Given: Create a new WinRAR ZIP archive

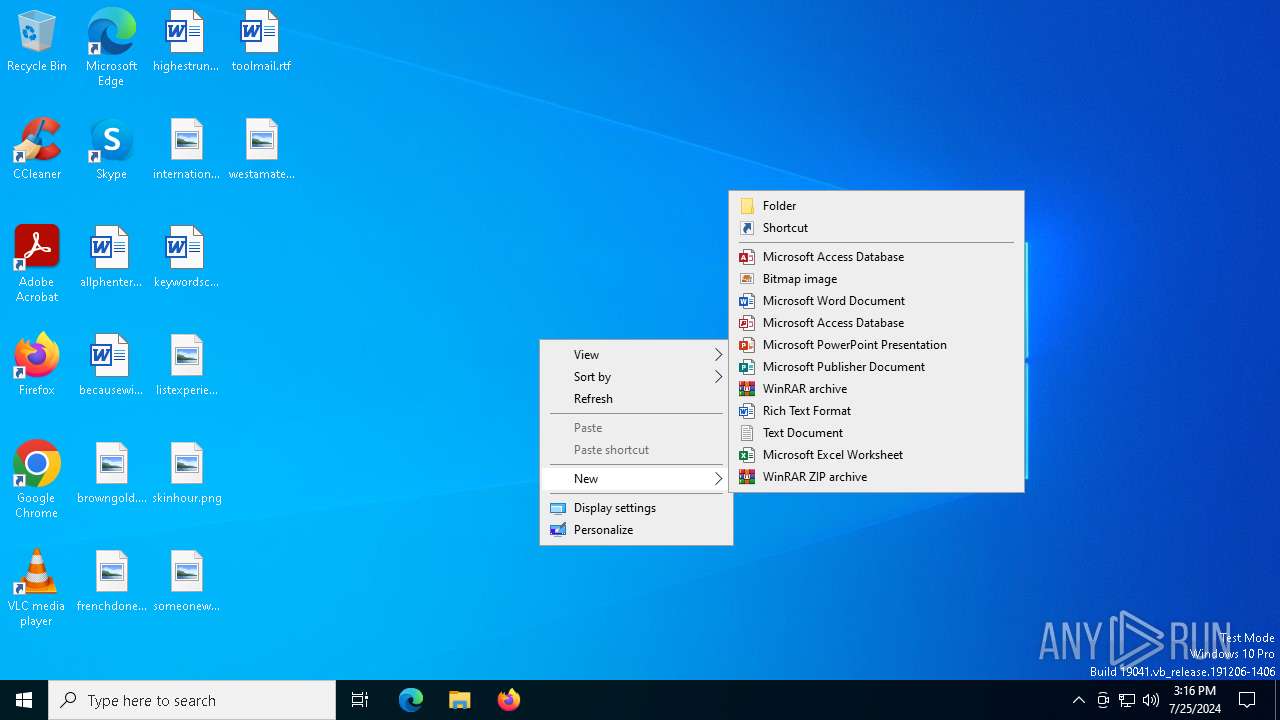Looking at the screenshot, I should pyautogui.click(x=876, y=477).
